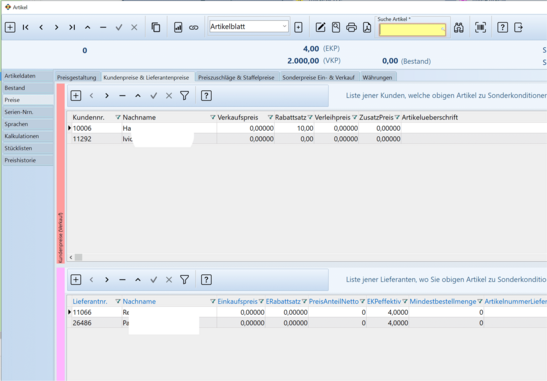The image size is (547, 381).
Task: Export as PDF icon
Action: click(x=367, y=27)
